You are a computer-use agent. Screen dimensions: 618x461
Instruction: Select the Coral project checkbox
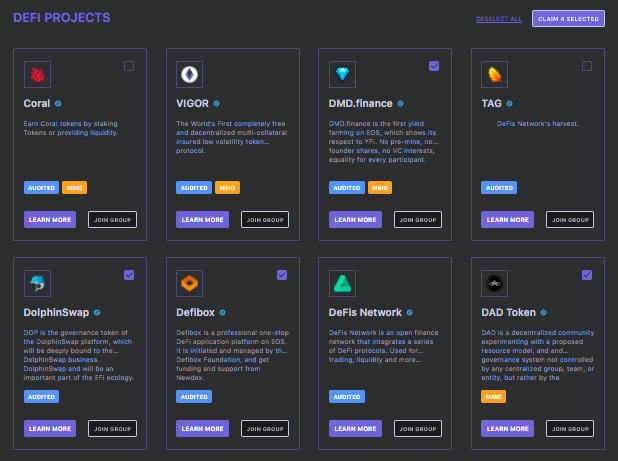coord(129,66)
